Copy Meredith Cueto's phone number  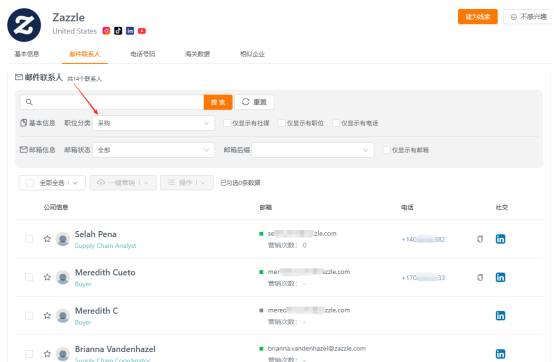pyautogui.click(x=480, y=277)
